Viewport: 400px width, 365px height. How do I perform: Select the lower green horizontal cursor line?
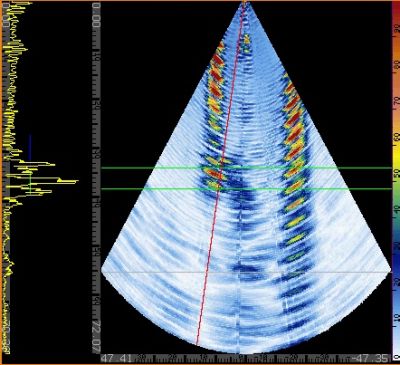coord(246,189)
